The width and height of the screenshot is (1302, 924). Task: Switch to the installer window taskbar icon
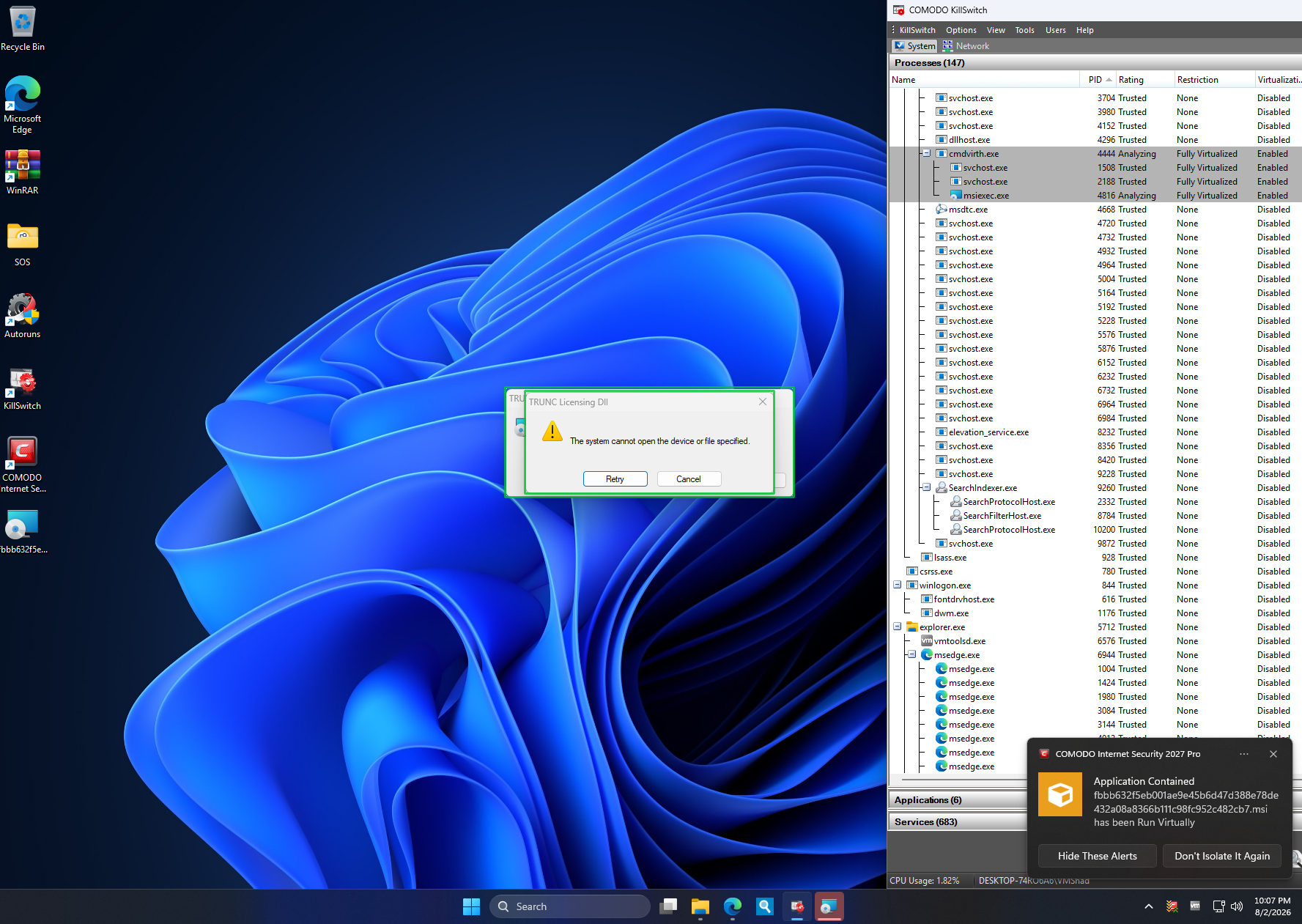829,906
